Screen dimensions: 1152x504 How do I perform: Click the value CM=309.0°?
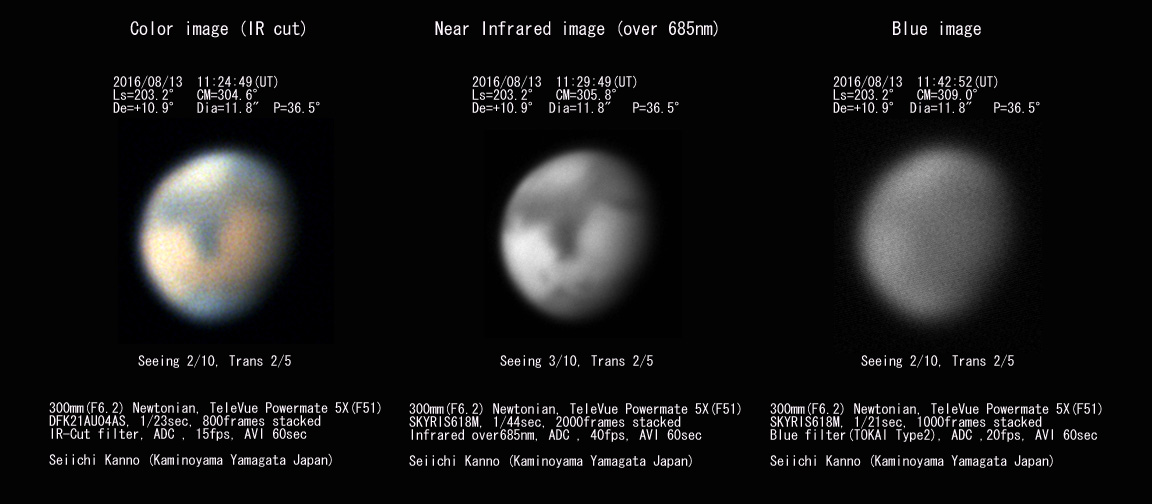[x=948, y=95]
